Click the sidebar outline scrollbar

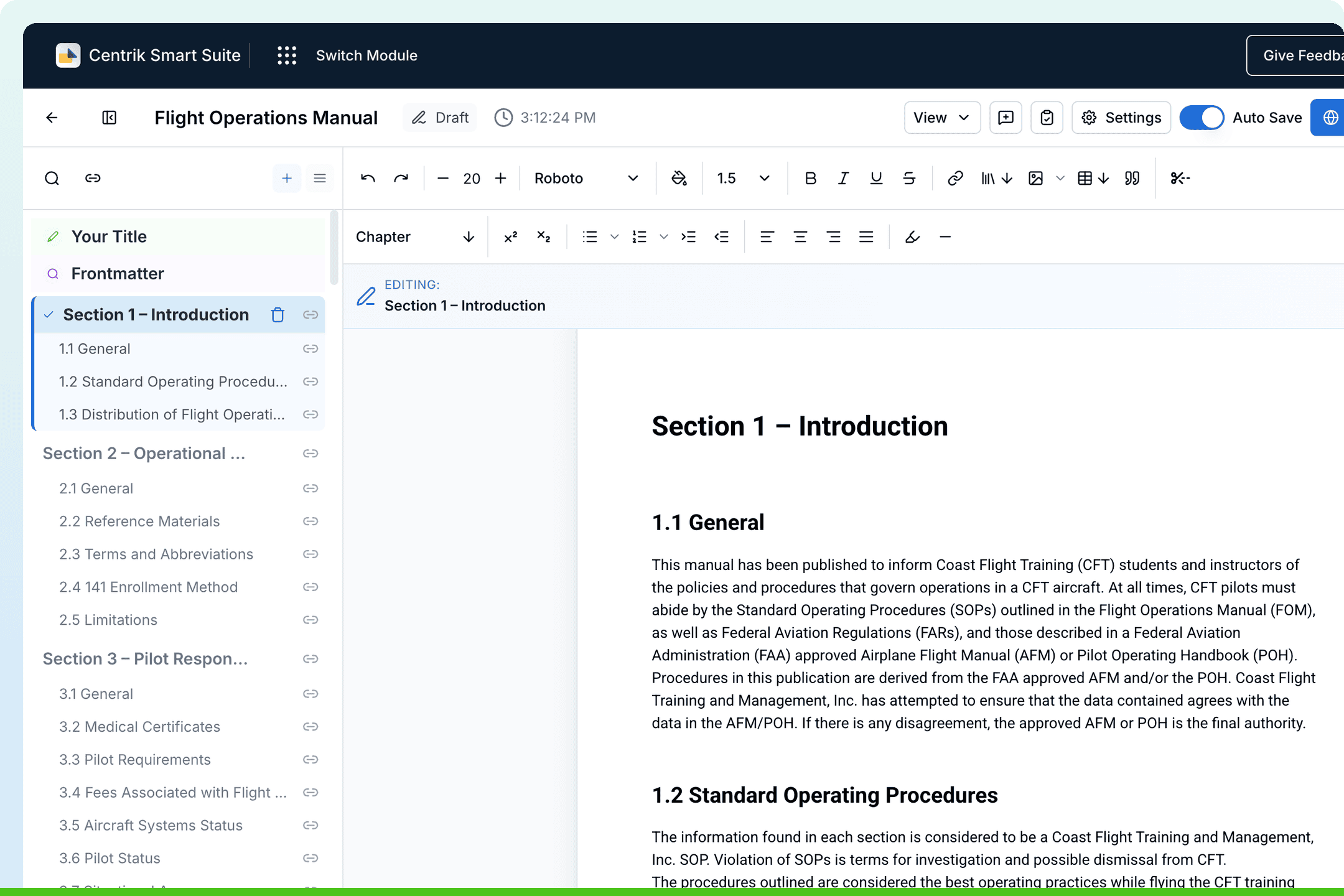334,248
